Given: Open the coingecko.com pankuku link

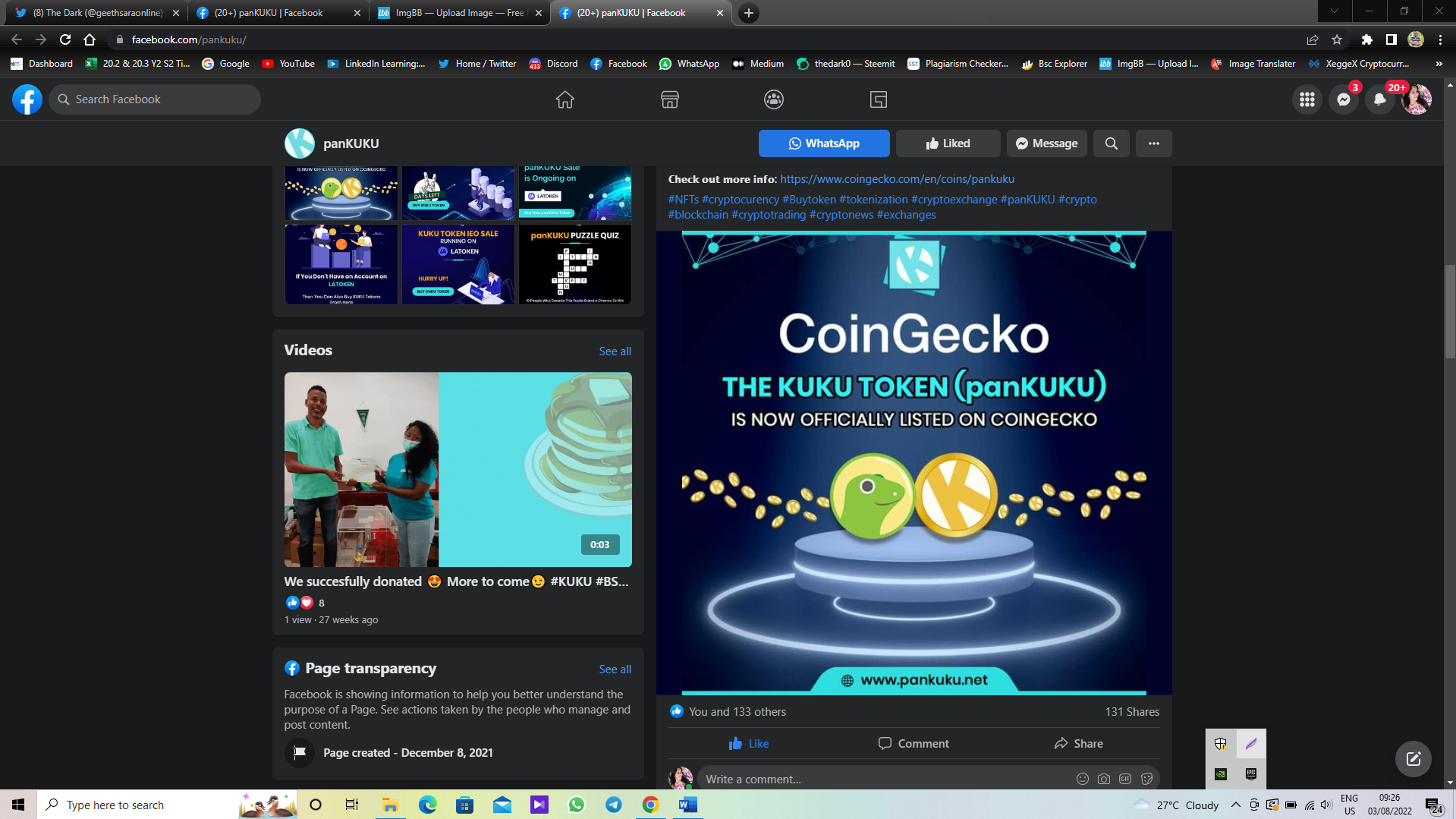Looking at the screenshot, I should (x=897, y=179).
